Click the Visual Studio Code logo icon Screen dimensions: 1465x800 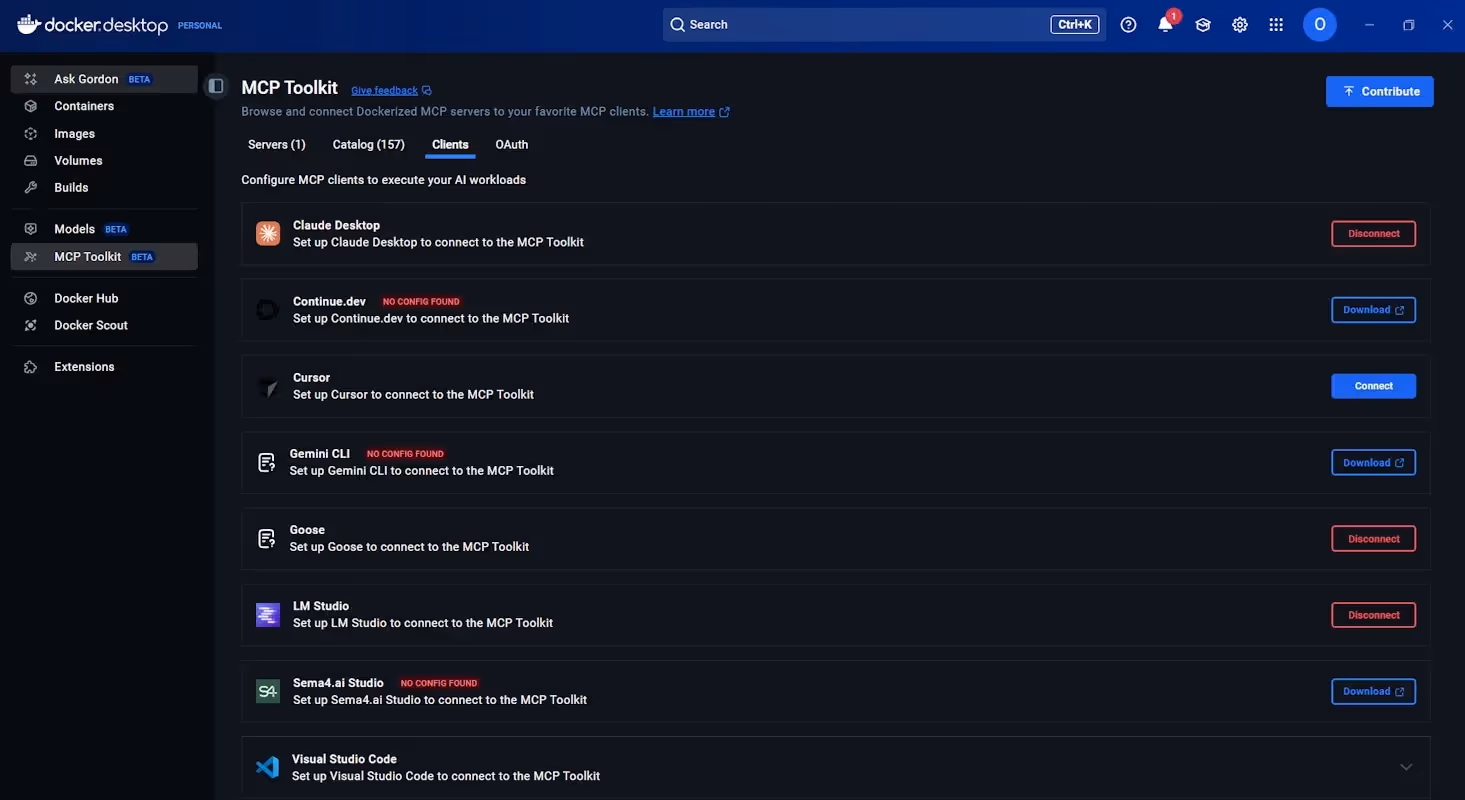coord(267,767)
